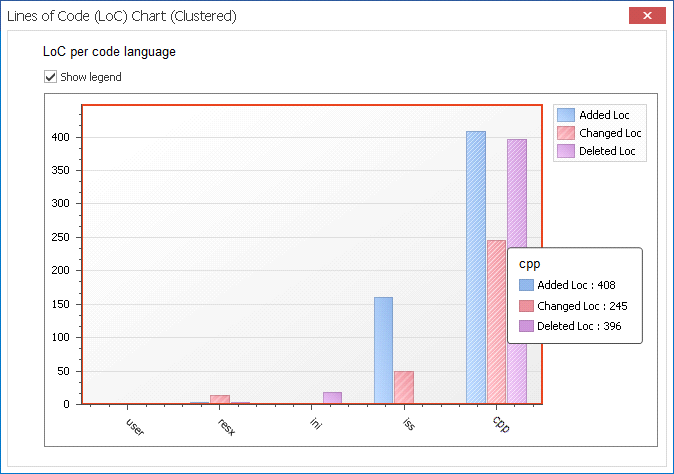Click the ini Deleted Loc purple bar
Viewport: 674px width, 474px height.
(332, 398)
